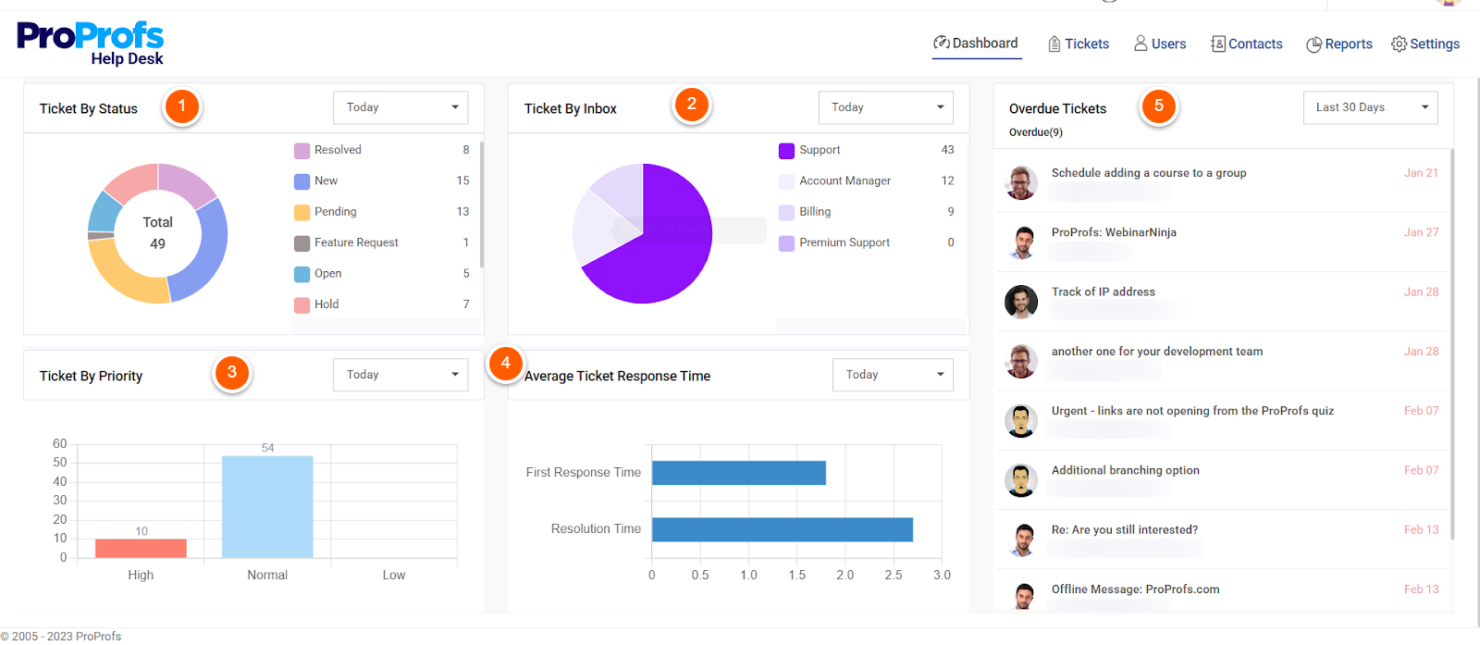Open the user avatar in the top-right corner
The height and width of the screenshot is (645, 1480).
coord(1450,5)
